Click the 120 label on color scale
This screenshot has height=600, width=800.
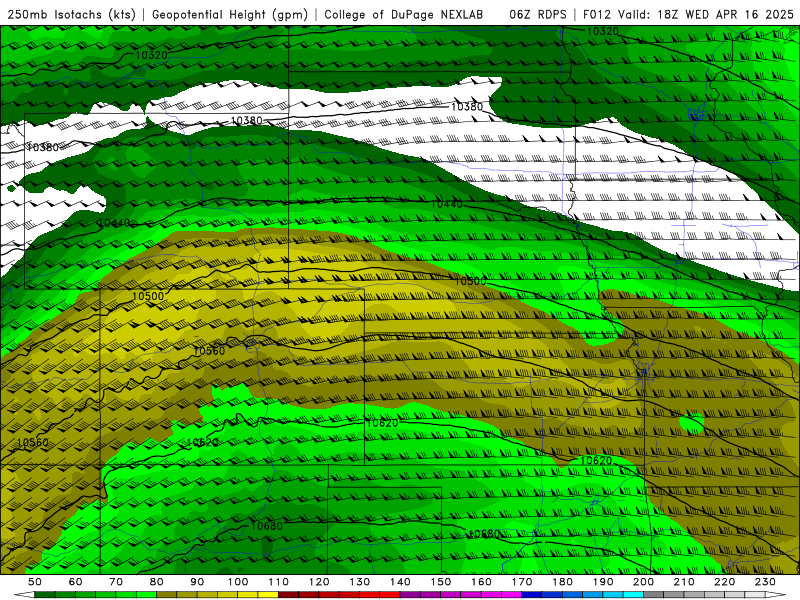319,582
